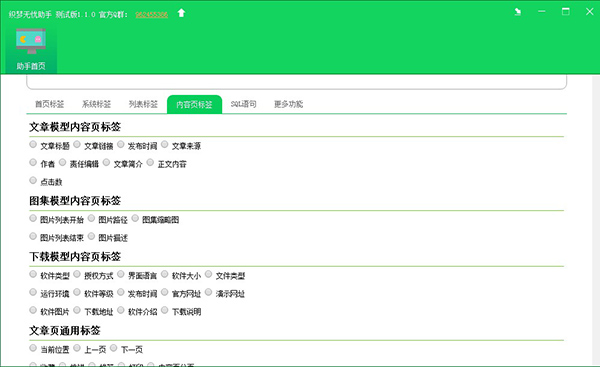
Task: Select the 内容页标签 tab
Action: [x=194, y=104]
